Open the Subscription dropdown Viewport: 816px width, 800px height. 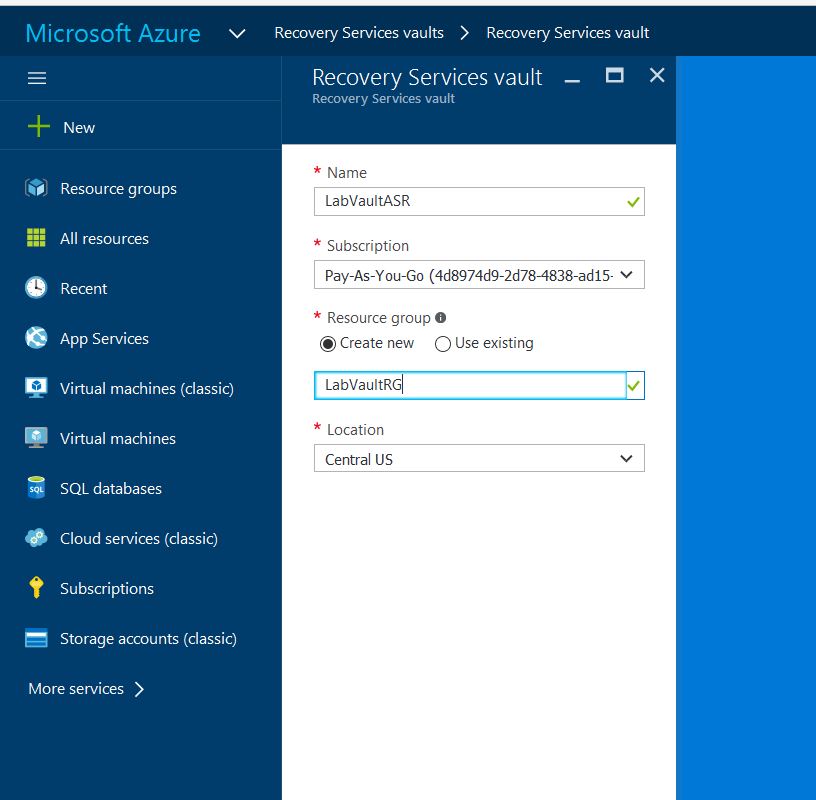click(x=479, y=275)
